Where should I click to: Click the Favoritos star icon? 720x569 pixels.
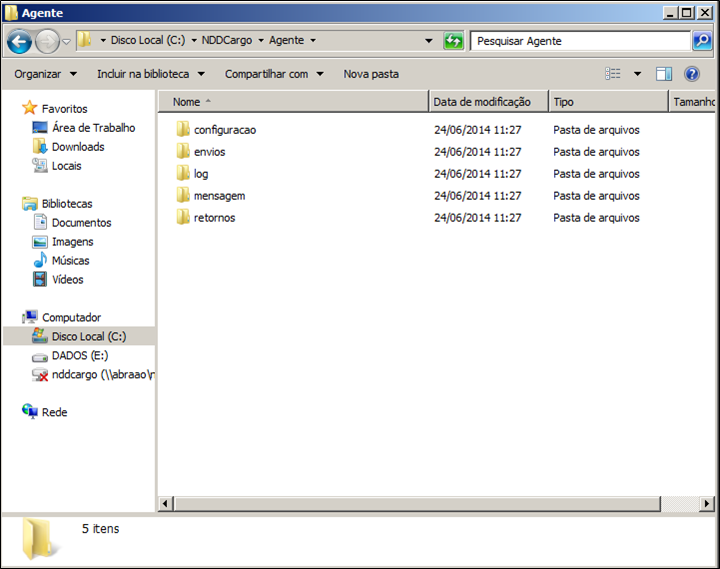point(29,108)
